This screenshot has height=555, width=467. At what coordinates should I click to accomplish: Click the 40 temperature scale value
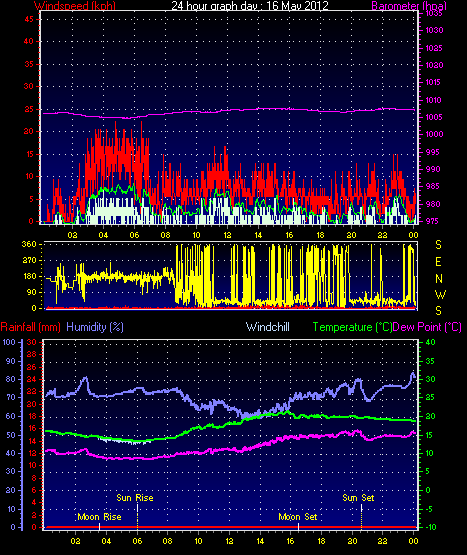(431, 342)
